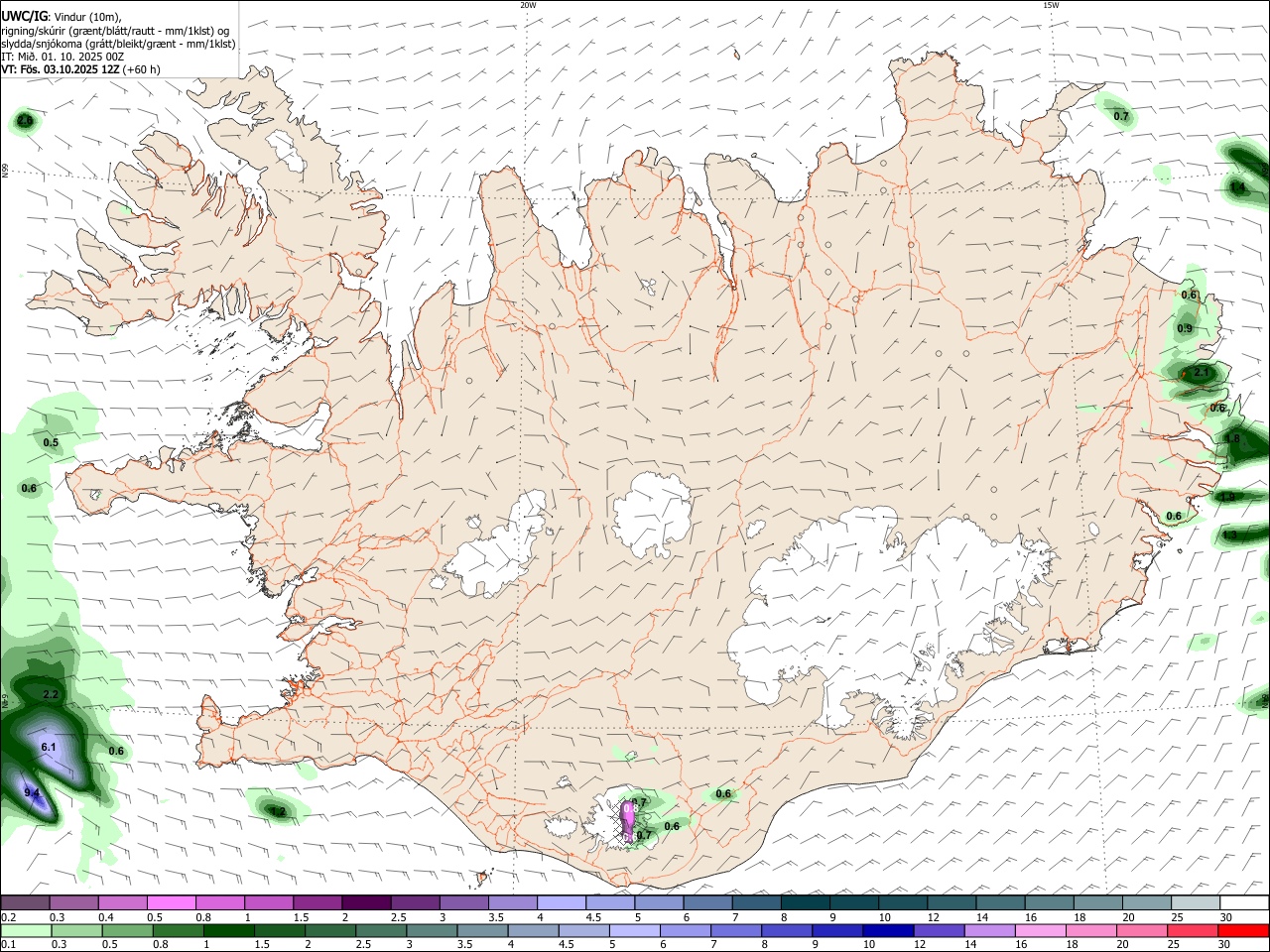Click the 0.9 precipitation value on the east coast

pos(1185,328)
